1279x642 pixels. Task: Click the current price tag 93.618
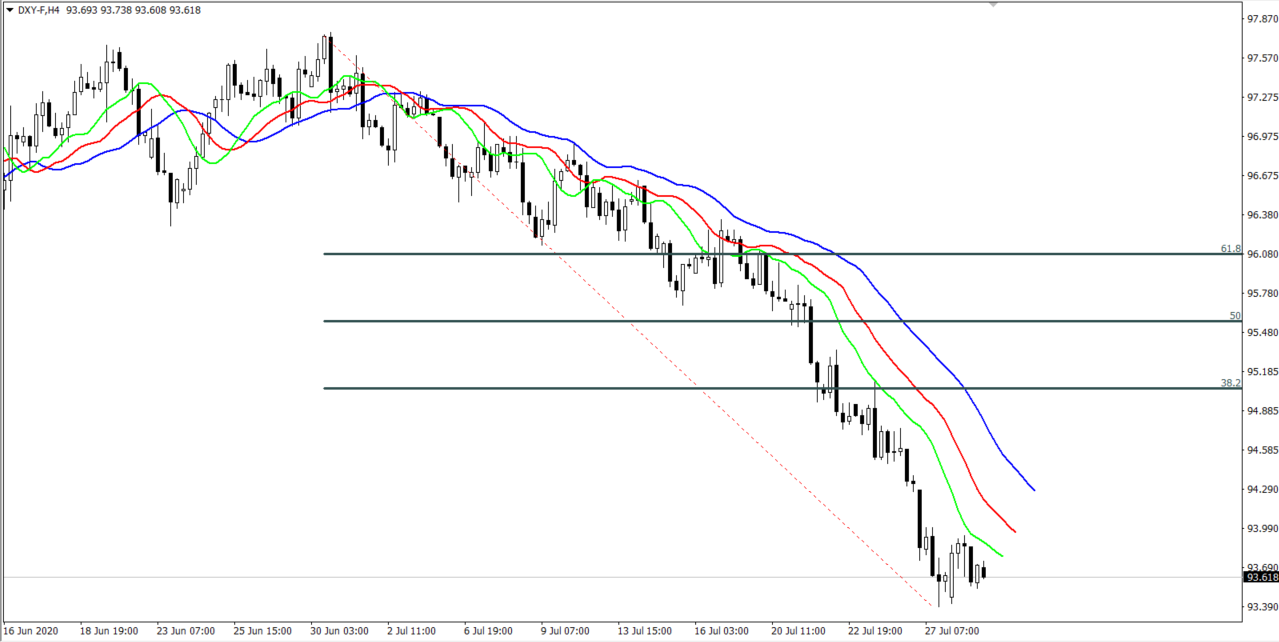point(1260,577)
